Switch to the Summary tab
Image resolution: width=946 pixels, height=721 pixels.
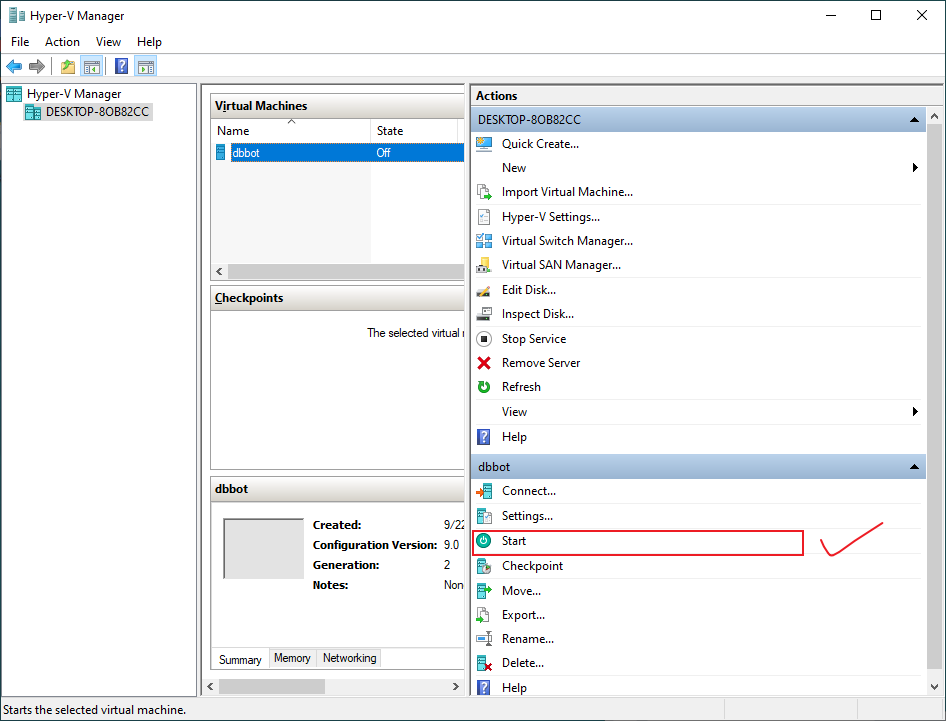point(240,659)
